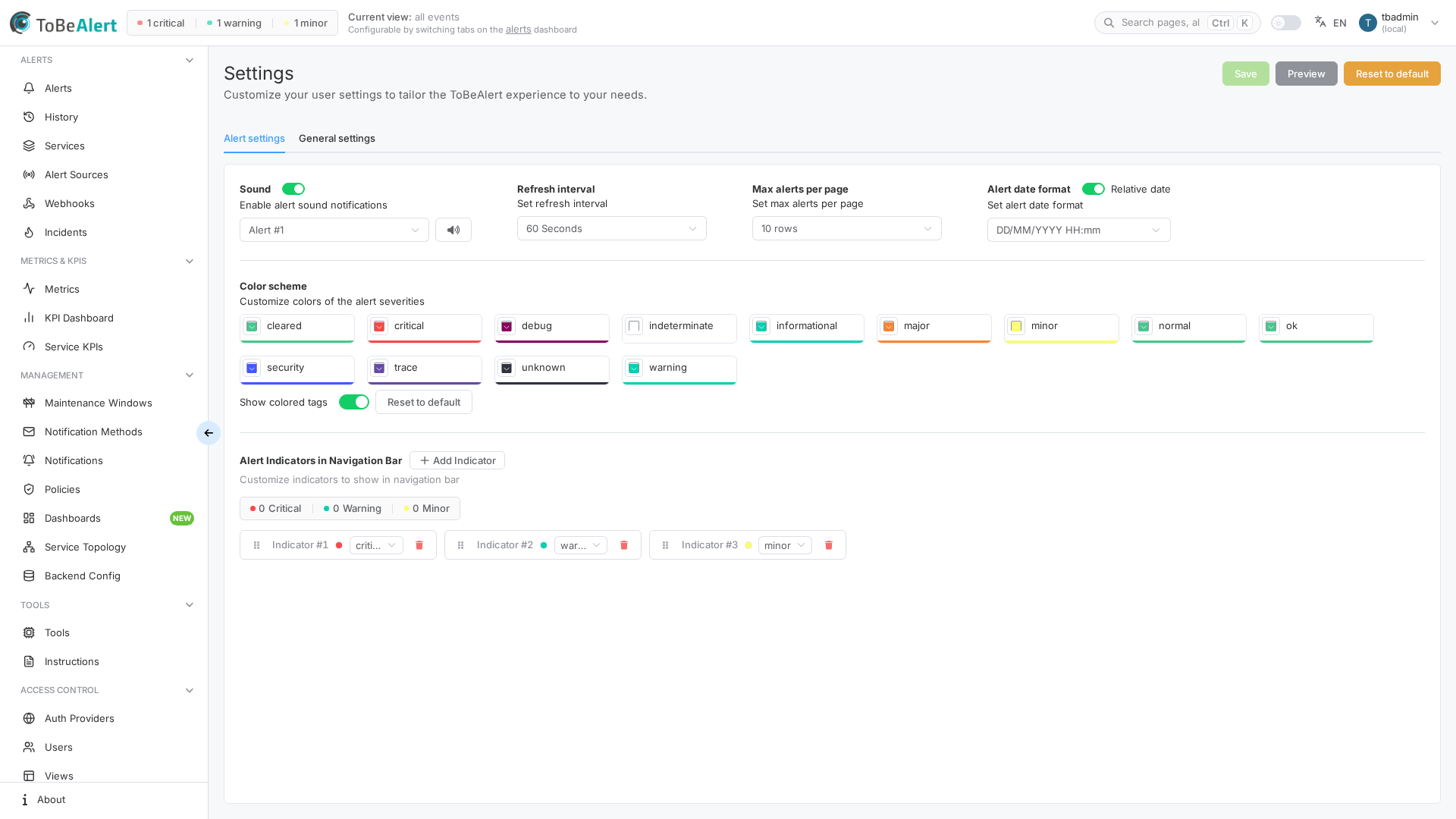The height and width of the screenshot is (819, 1456).
Task: Open the critical severity color swatch
Action: 379,326
